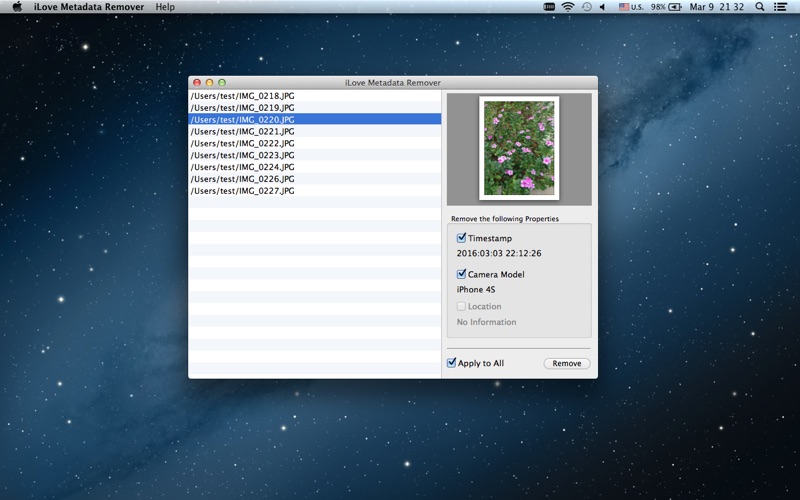800x500 pixels.
Task: Check the 98% battery indicator
Action: pos(666,7)
